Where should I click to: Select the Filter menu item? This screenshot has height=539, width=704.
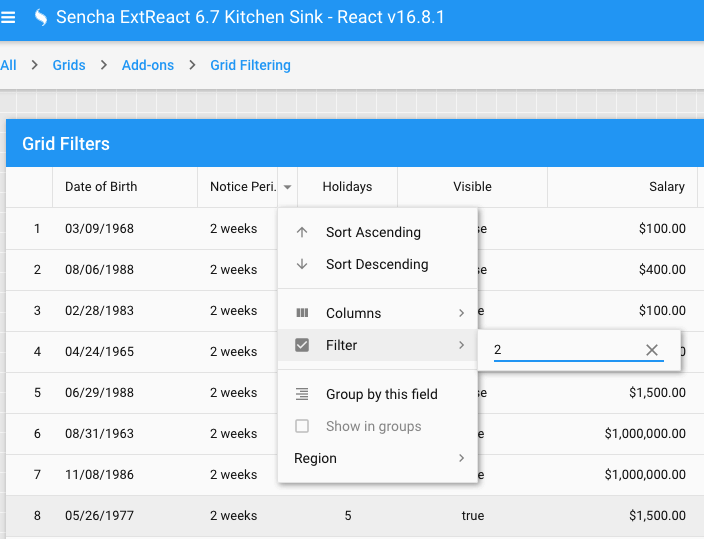click(x=377, y=345)
